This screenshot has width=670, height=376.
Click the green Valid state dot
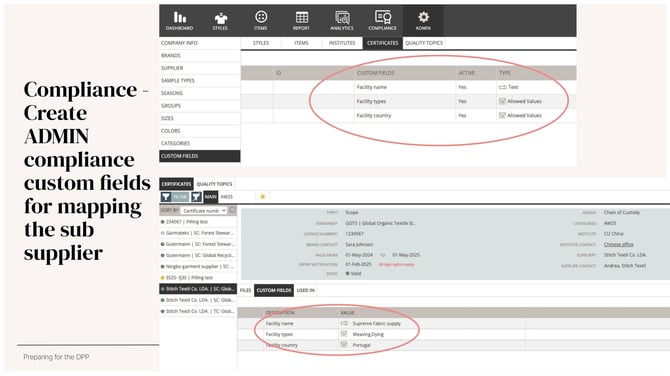click(347, 273)
